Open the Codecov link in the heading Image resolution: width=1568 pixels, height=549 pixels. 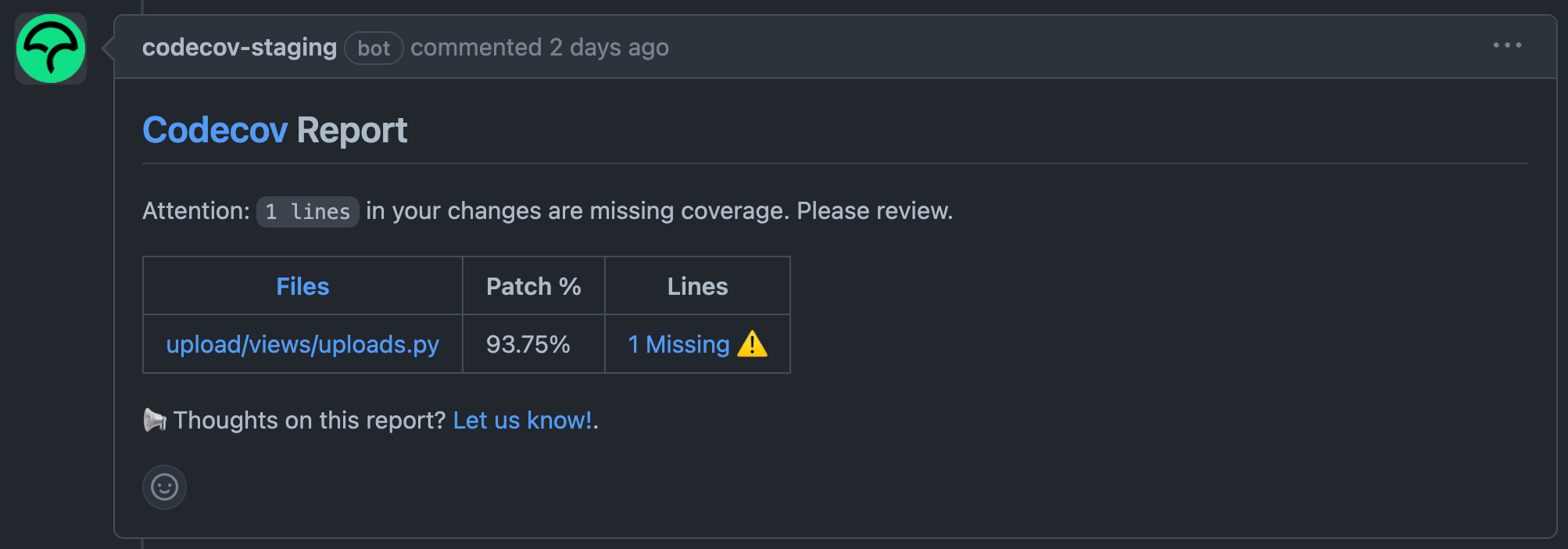click(216, 129)
